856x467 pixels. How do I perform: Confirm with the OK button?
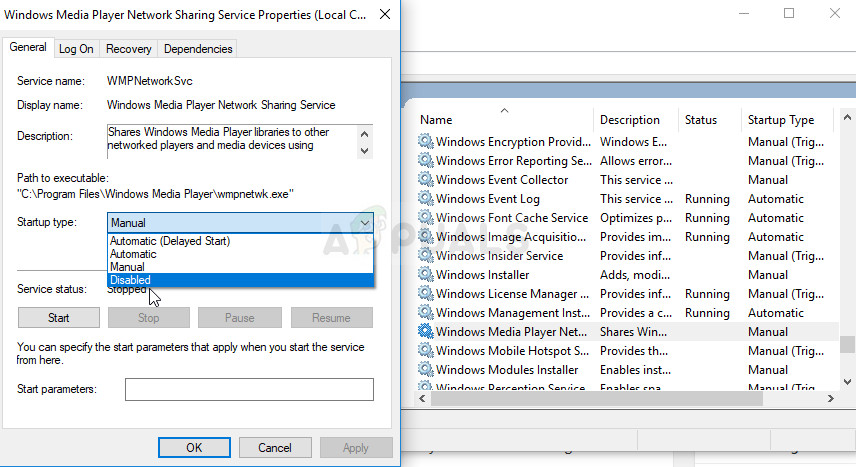pos(194,447)
